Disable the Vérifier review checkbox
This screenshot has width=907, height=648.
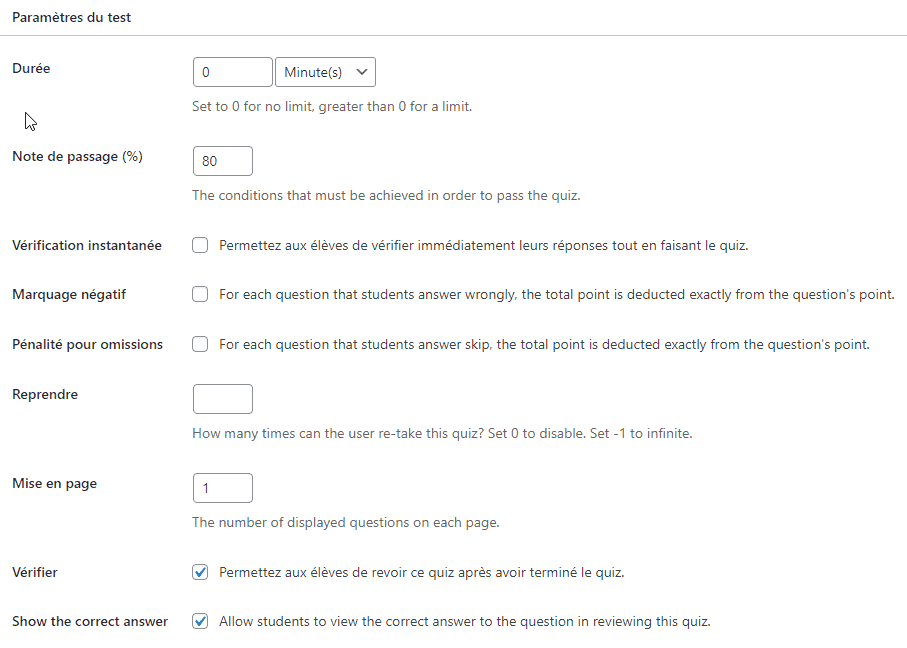coord(199,571)
